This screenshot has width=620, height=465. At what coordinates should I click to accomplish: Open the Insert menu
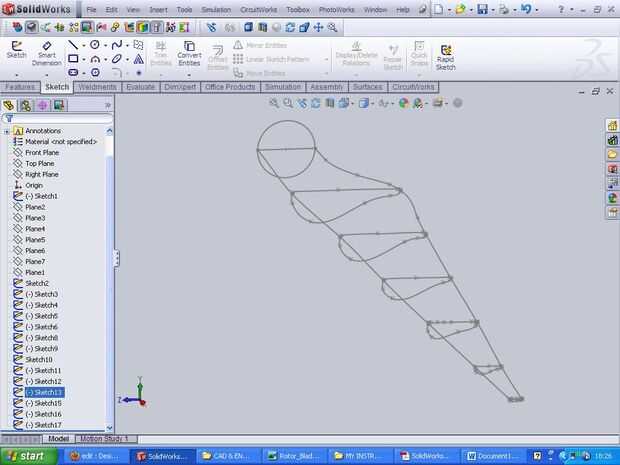(x=158, y=9)
